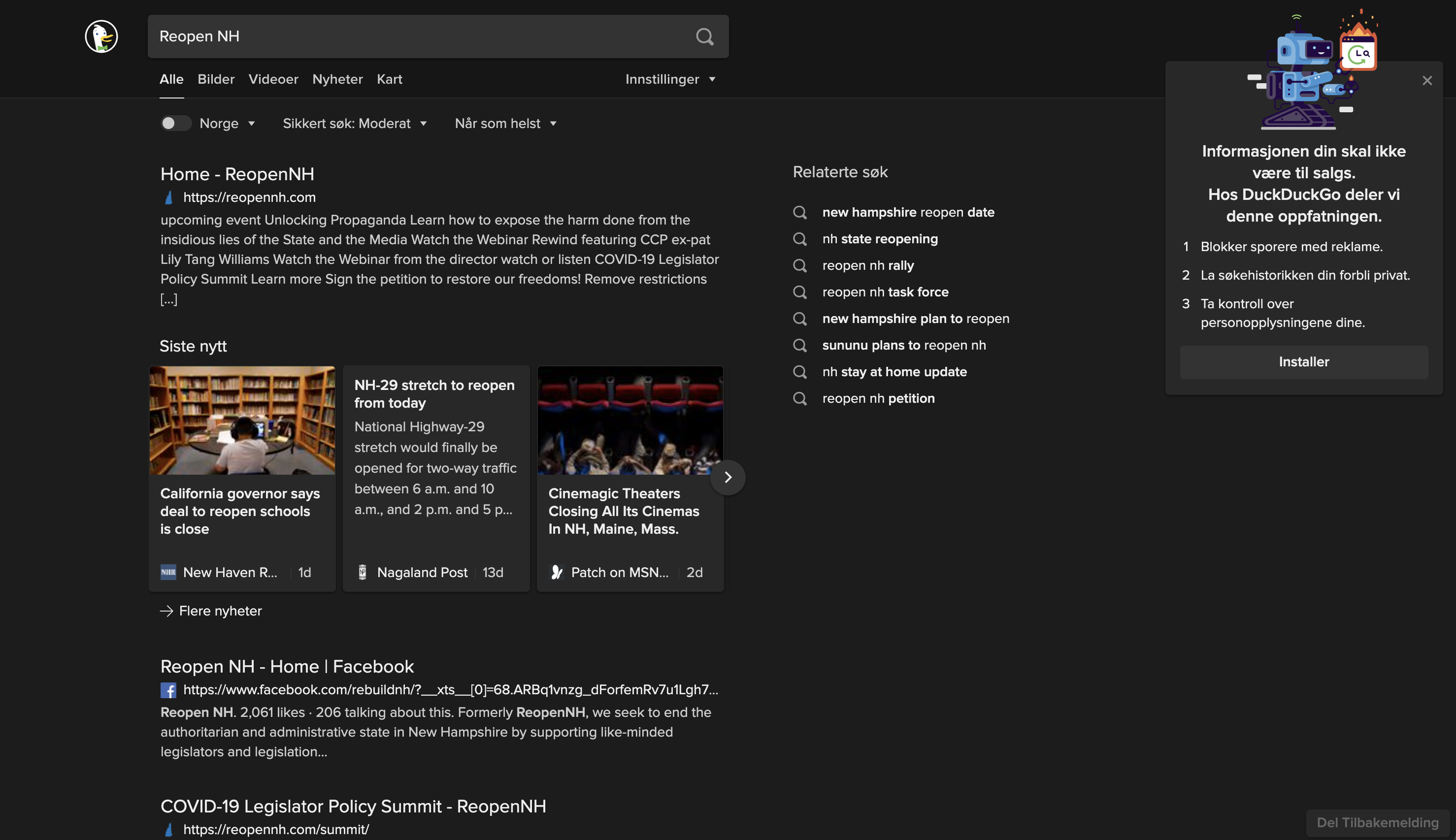Image resolution: width=1456 pixels, height=840 pixels.
Task: Select the Alle tab
Action: (x=171, y=79)
